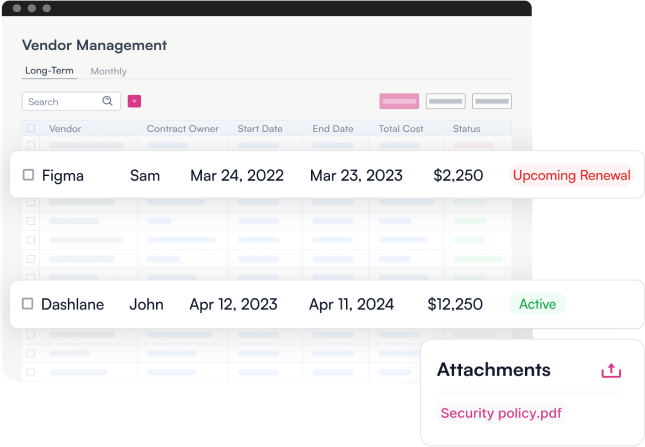
Task: Tick the Dashlane row checkbox
Action: [x=28, y=304]
